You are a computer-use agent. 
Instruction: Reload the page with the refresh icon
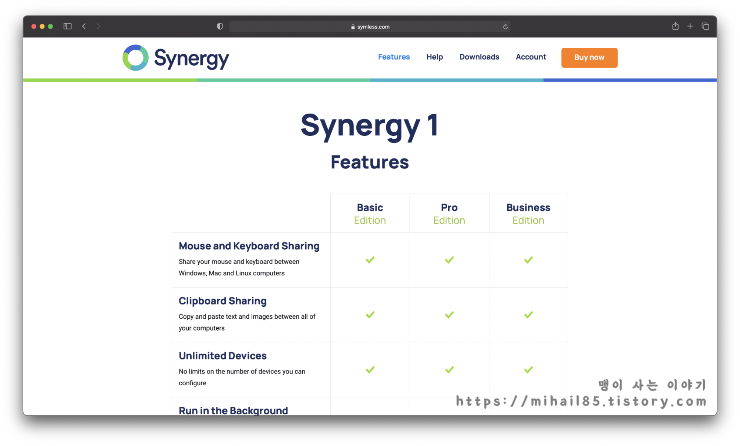point(505,27)
